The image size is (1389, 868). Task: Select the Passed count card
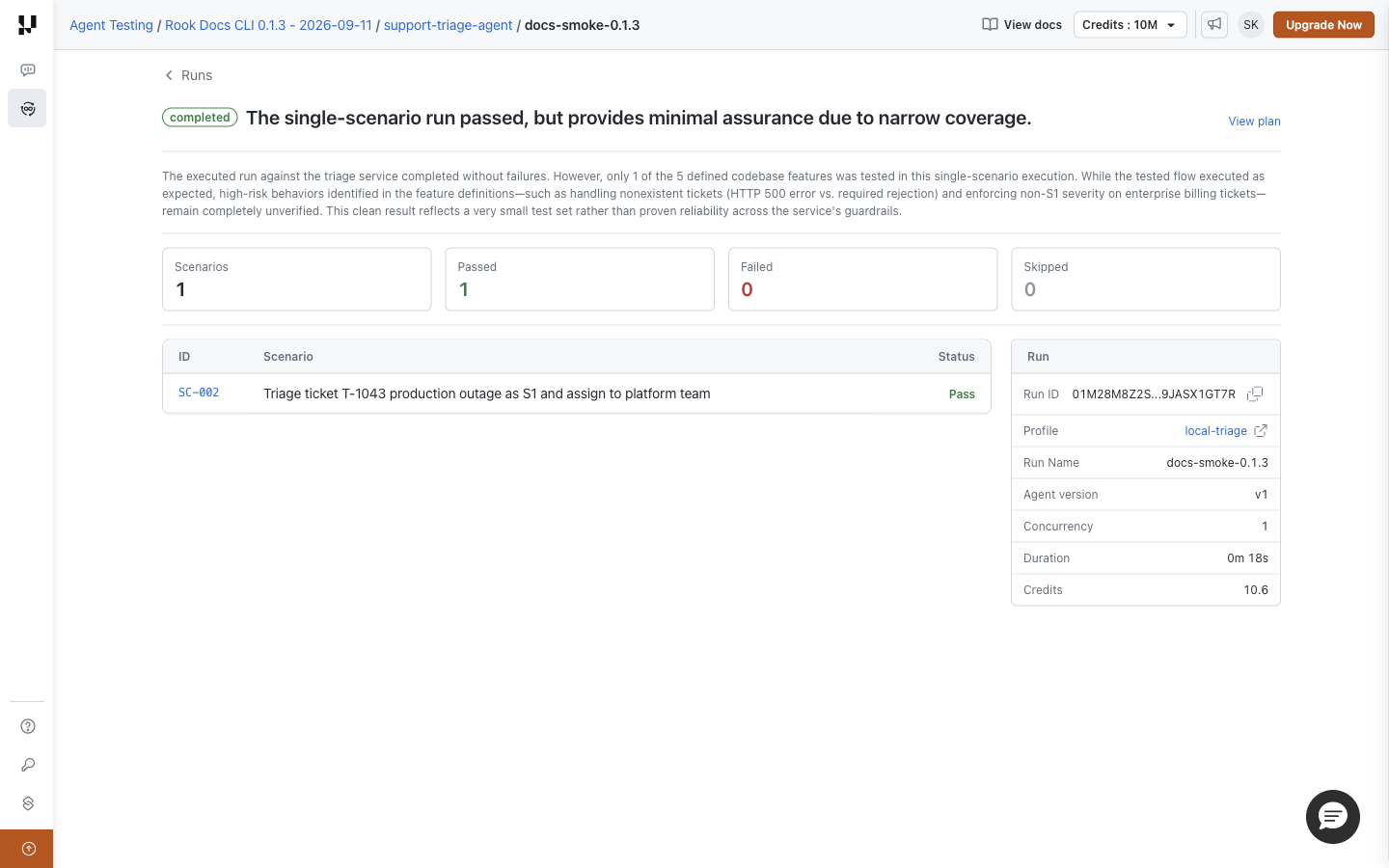pyautogui.click(x=580, y=280)
